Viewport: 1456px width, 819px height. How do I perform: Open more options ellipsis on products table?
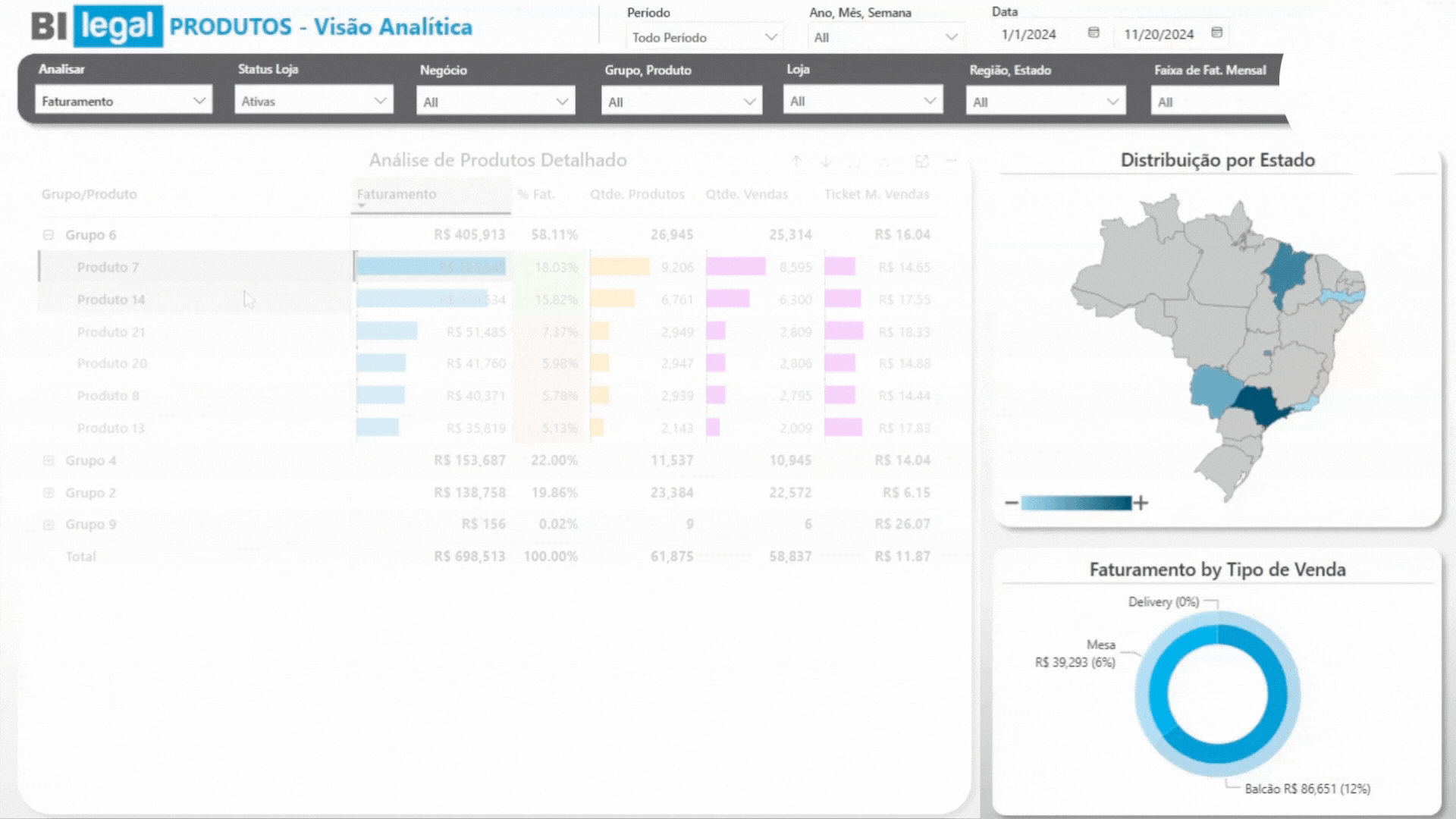(951, 161)
